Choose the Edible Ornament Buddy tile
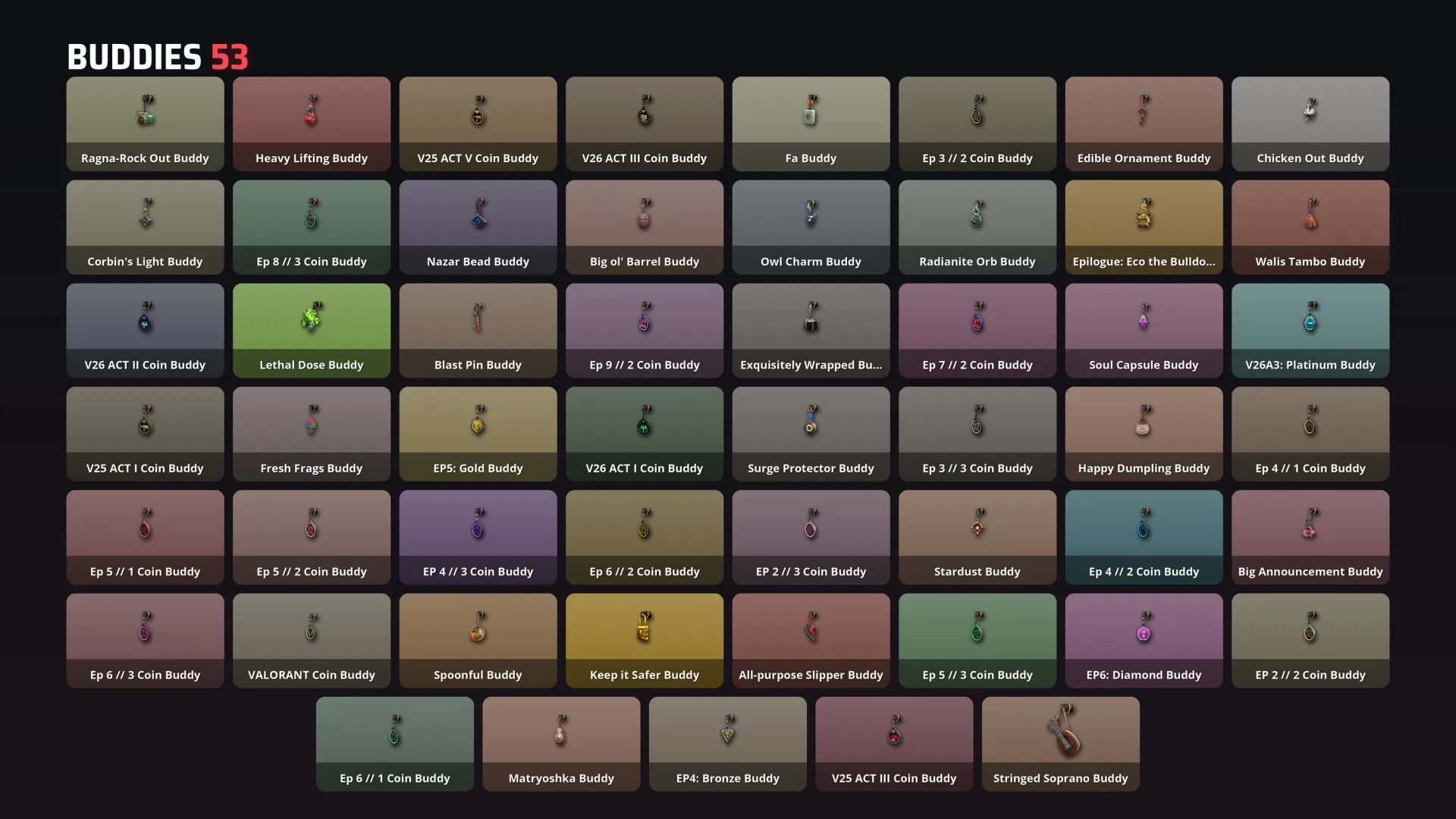The width and height of the screenshot is (1456, 819). coord(1144,124)
